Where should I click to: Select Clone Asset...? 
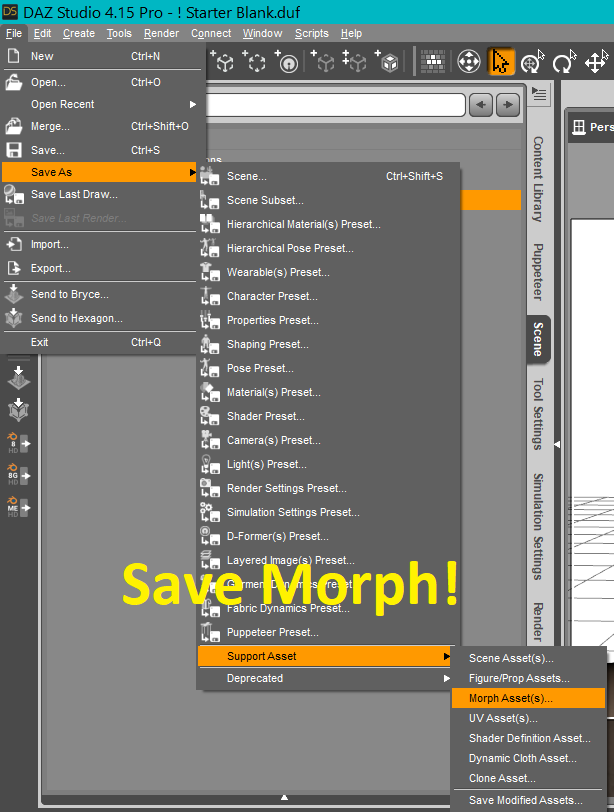click(528, 778)
